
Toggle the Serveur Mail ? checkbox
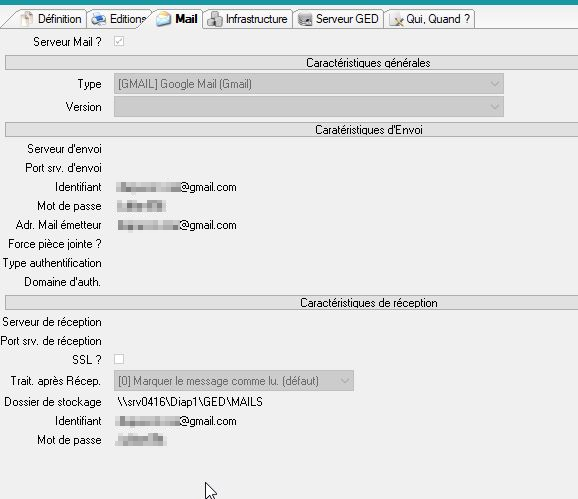tap(119, 41)
